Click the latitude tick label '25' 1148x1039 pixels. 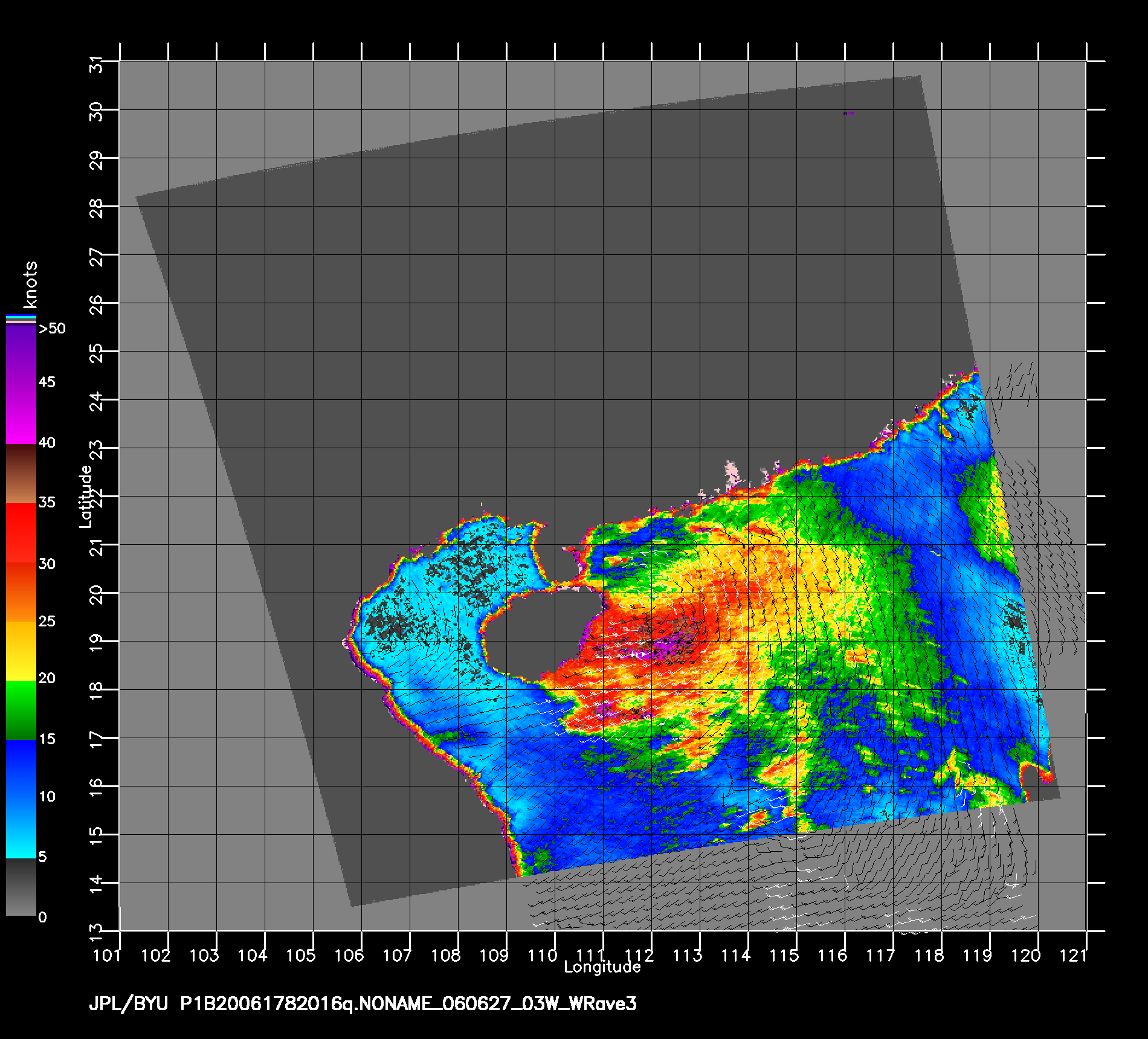pyautogui.click(x=97, y=353)
